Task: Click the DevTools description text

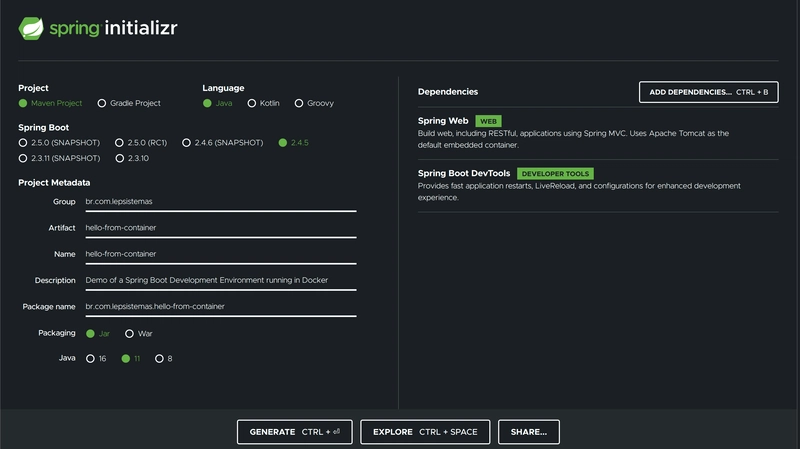Action: [579, 192]
